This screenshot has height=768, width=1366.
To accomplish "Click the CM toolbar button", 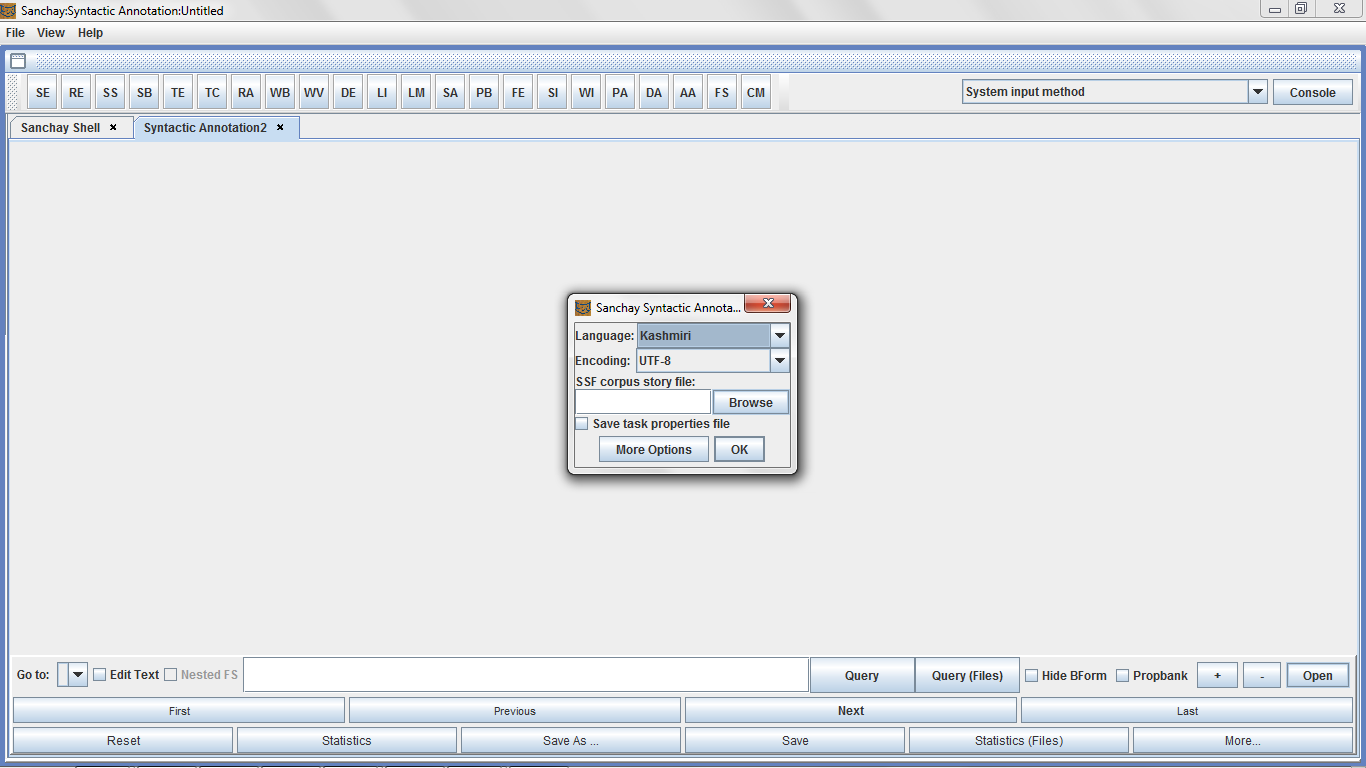I will pyautogui.click(x=757, y=92).
